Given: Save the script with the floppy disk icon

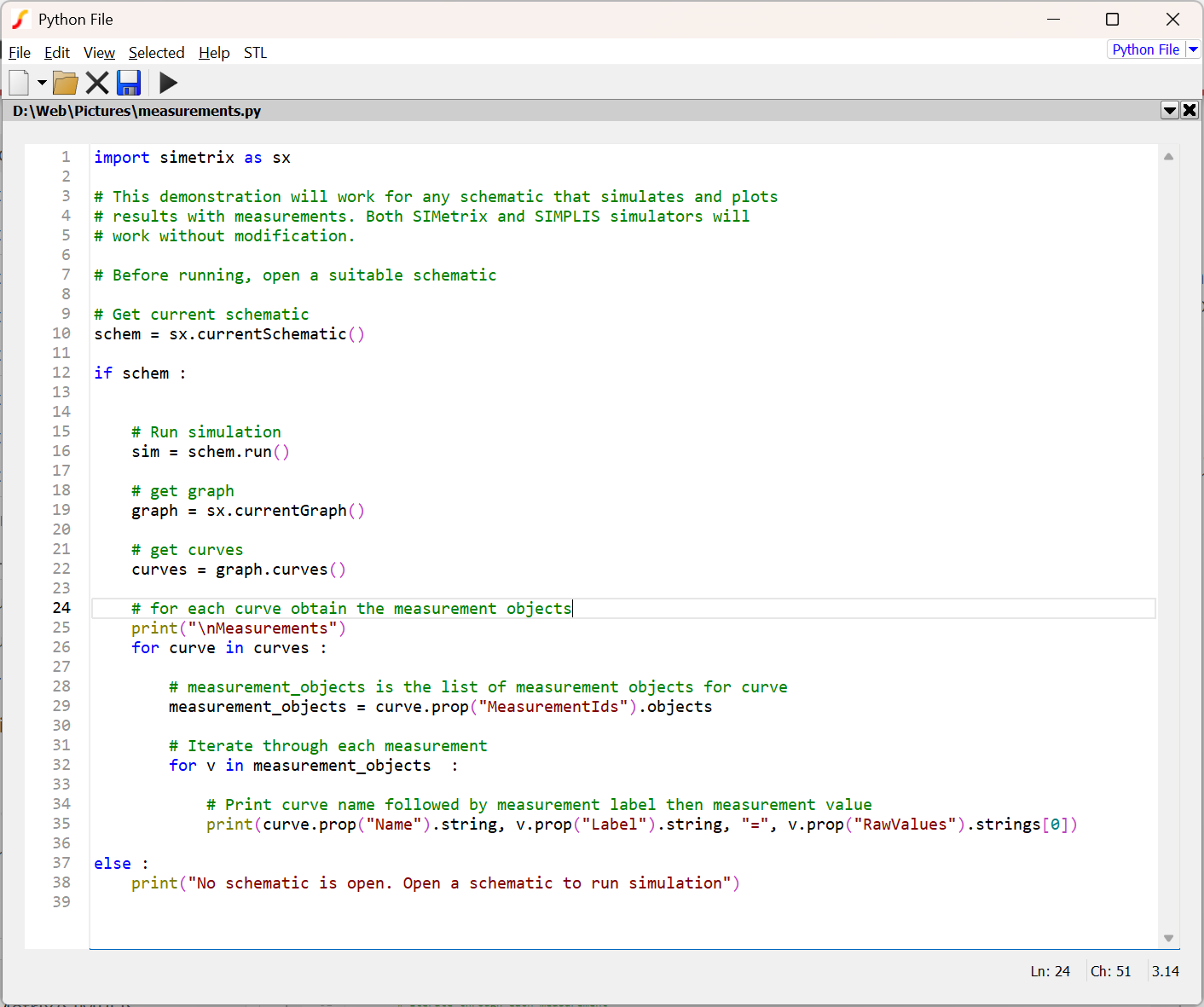Looking at the screenshot, I should (x=129, y=83).
